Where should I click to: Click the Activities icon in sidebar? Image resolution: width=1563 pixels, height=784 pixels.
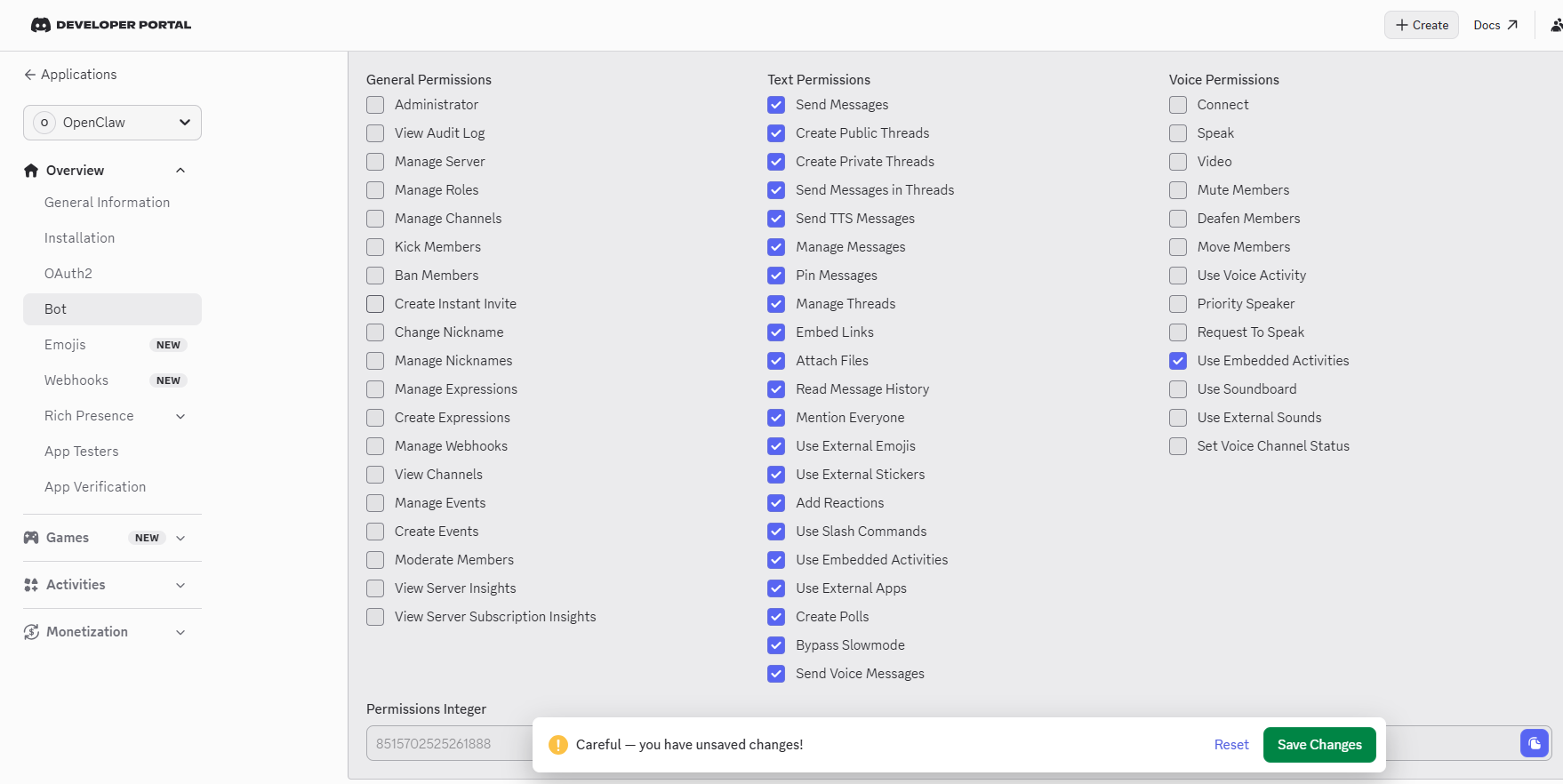point(31,585)
